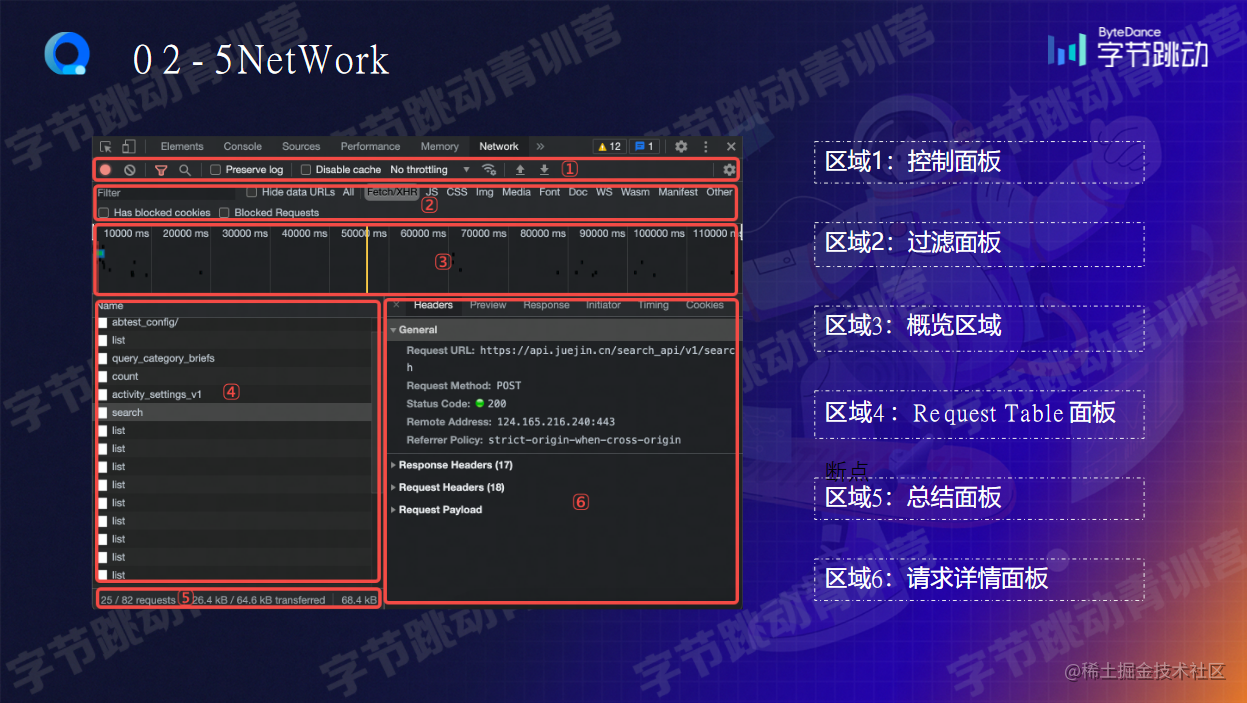Clear the network log
The height and width of the screenshot is (703, 1247).
tap(130, 170)
